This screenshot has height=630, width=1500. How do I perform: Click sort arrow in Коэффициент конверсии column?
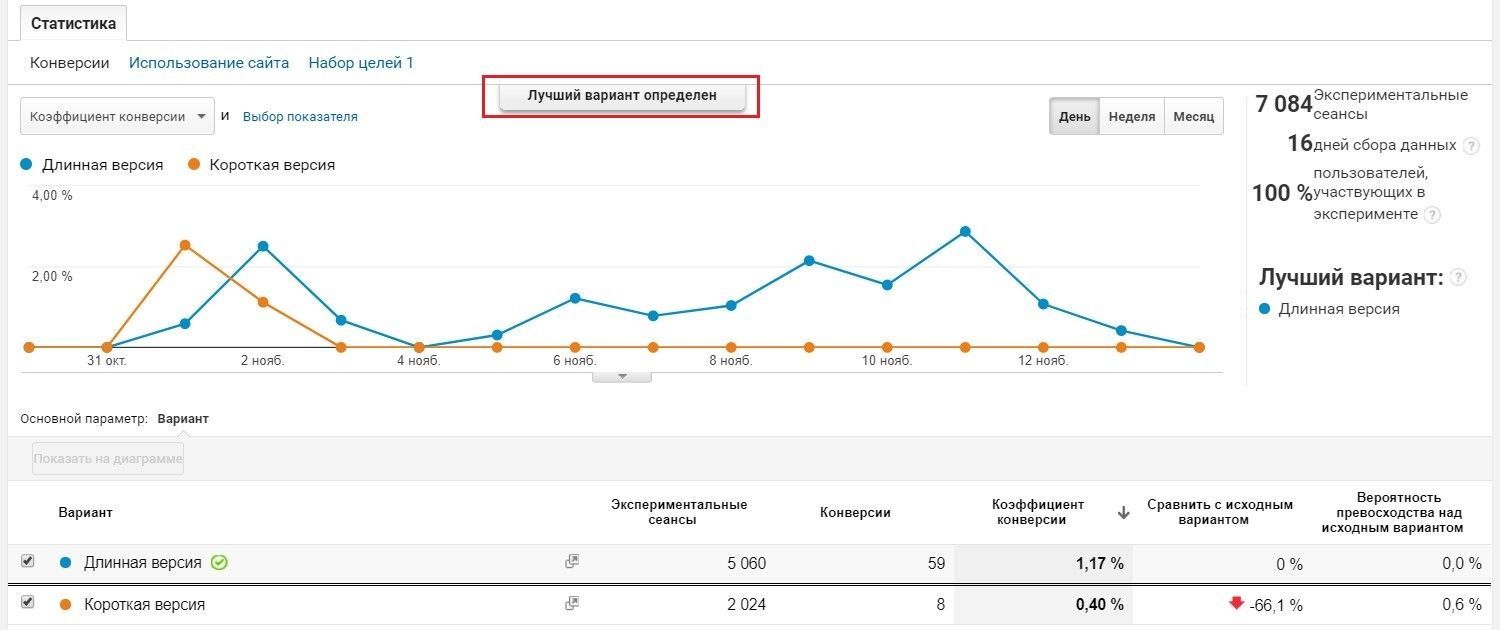click(x=1123, y=513)
